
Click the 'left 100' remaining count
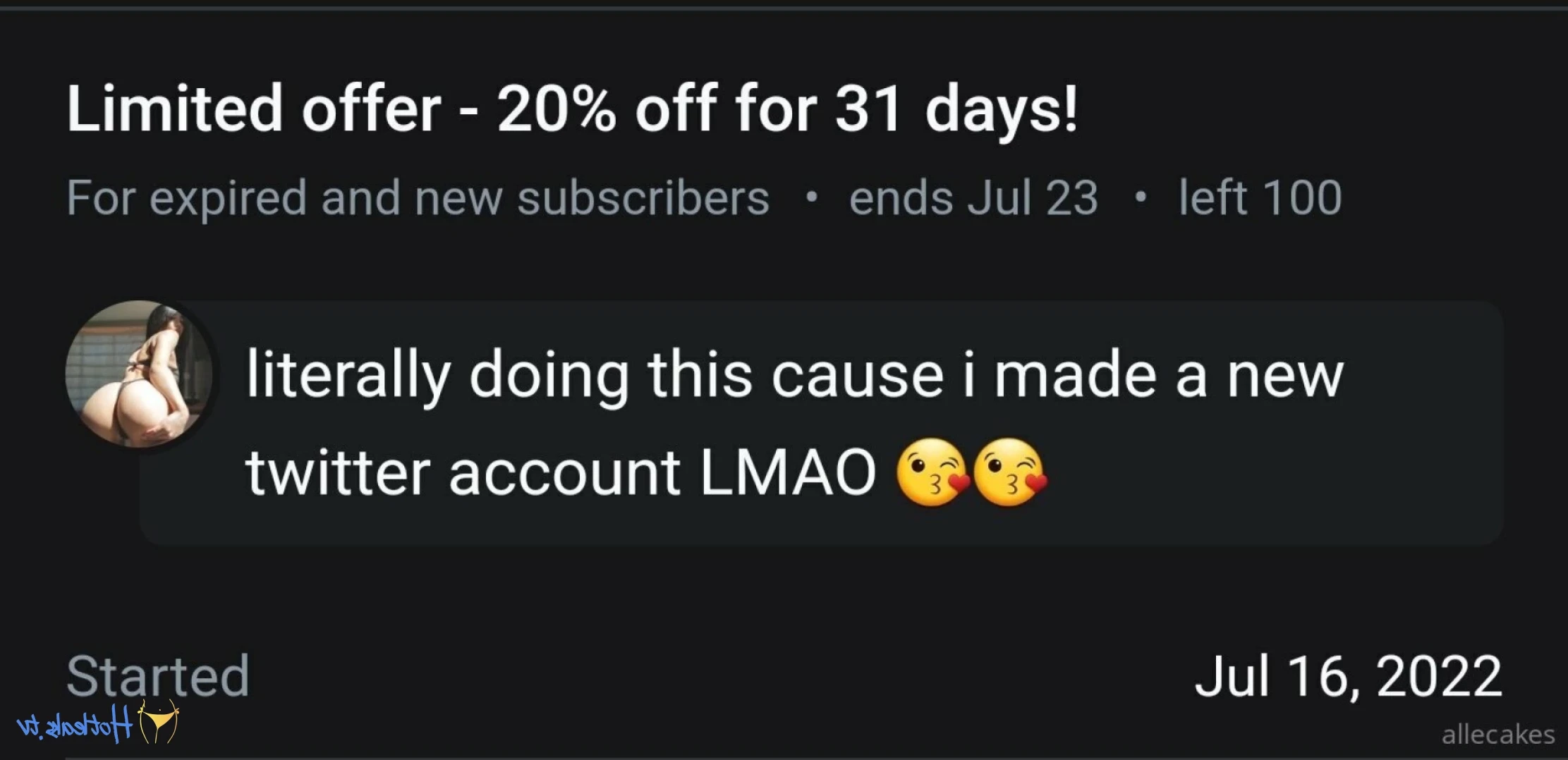(x=1260, y=197)
